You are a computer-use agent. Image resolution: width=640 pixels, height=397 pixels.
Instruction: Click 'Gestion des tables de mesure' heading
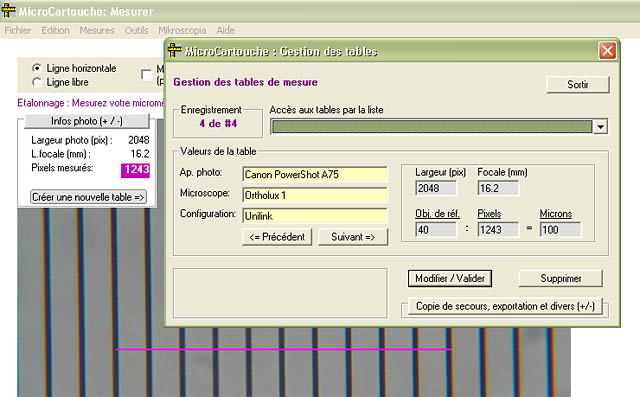coord(245,82)
